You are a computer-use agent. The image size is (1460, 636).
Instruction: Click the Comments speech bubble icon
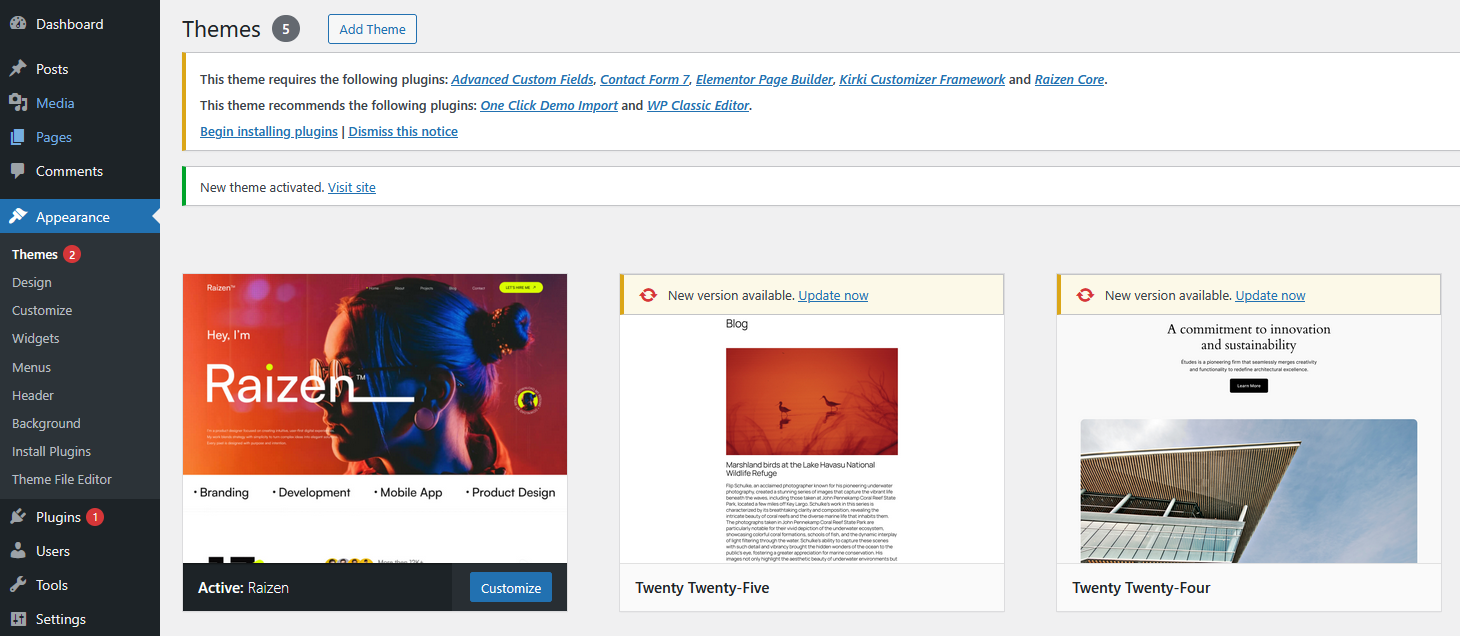coord(18,171)
